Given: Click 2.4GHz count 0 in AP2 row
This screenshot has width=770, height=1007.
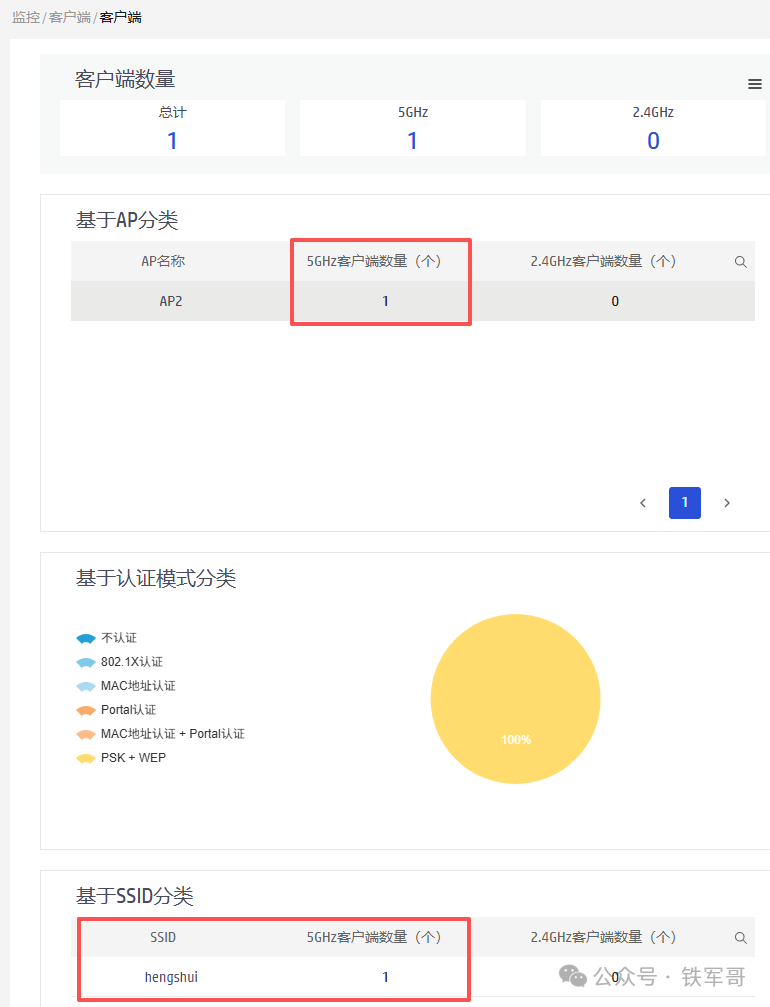Looking at the screenshot, I should [x=615, y=301].
